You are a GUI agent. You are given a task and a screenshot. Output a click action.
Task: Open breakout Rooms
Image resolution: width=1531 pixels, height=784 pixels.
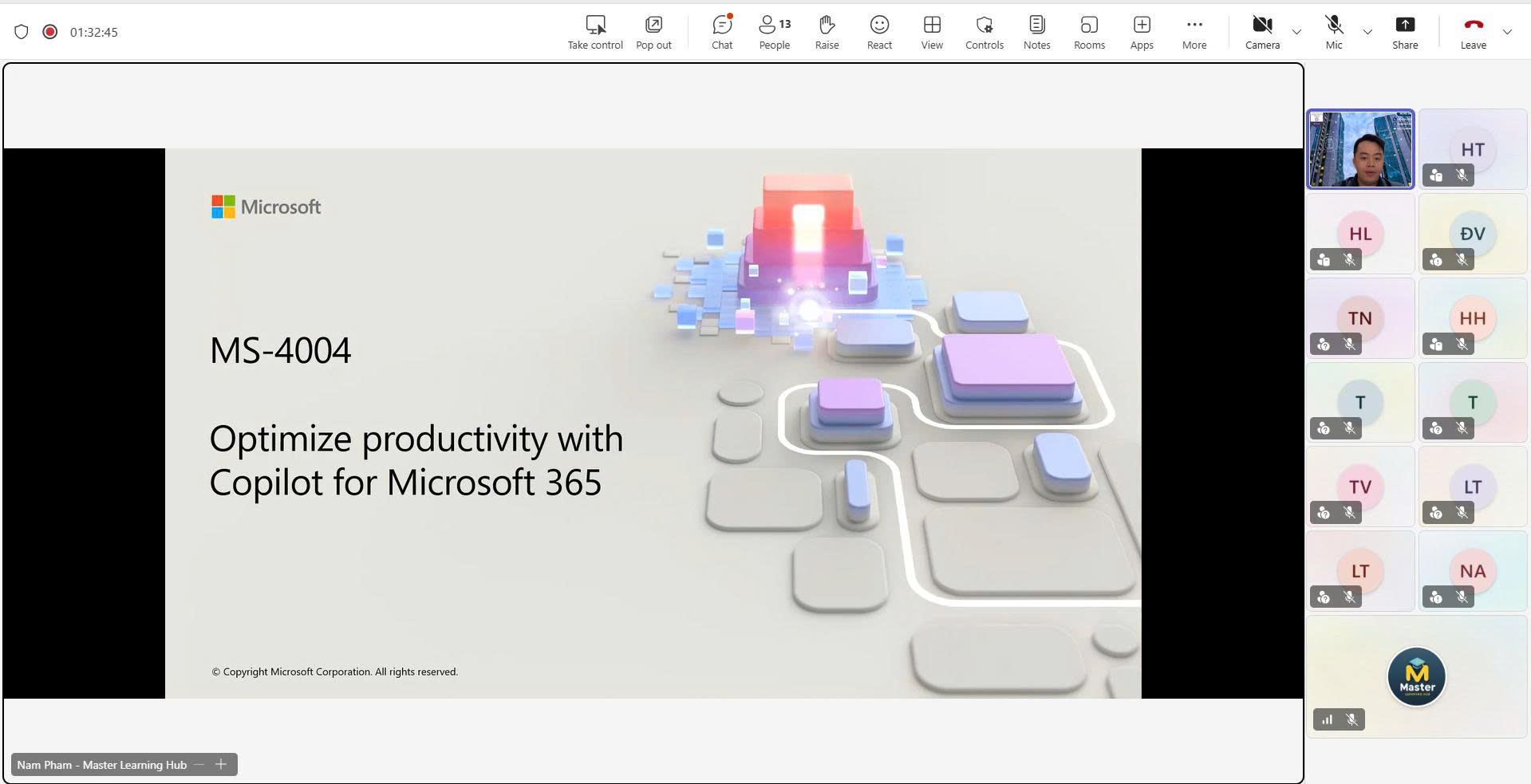(x=1089, y=32)
